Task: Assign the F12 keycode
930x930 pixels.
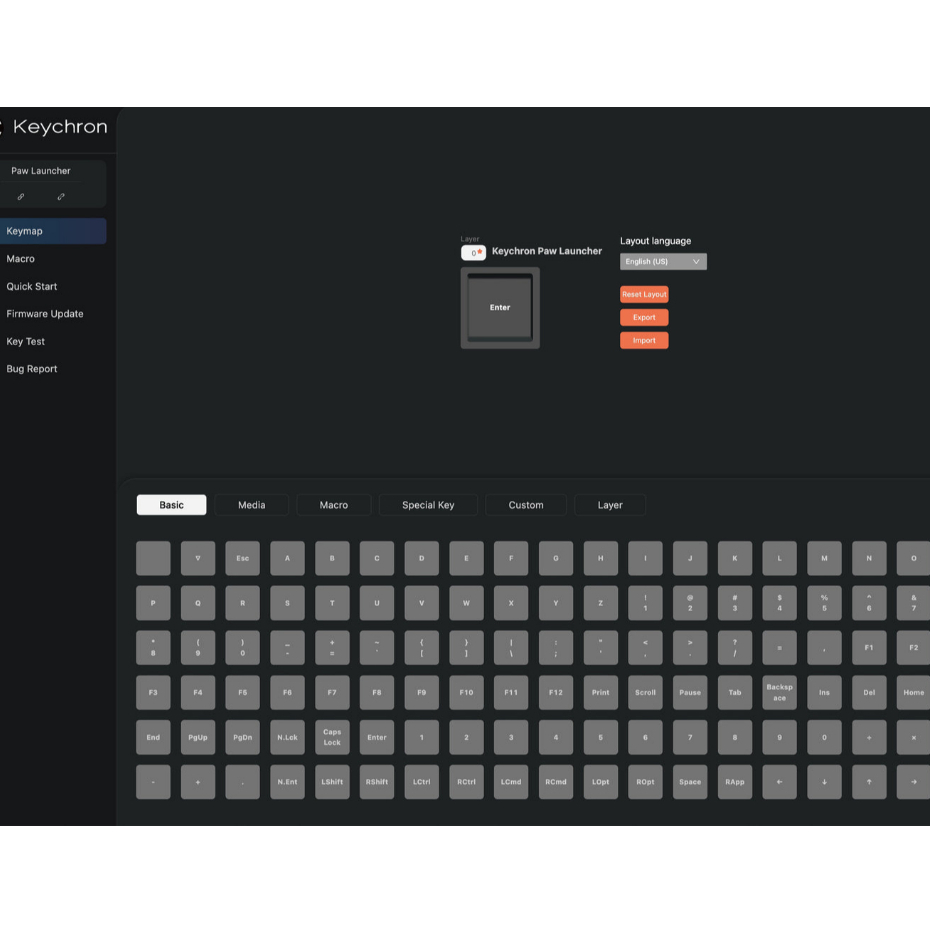Action: [x=556, y=693]
